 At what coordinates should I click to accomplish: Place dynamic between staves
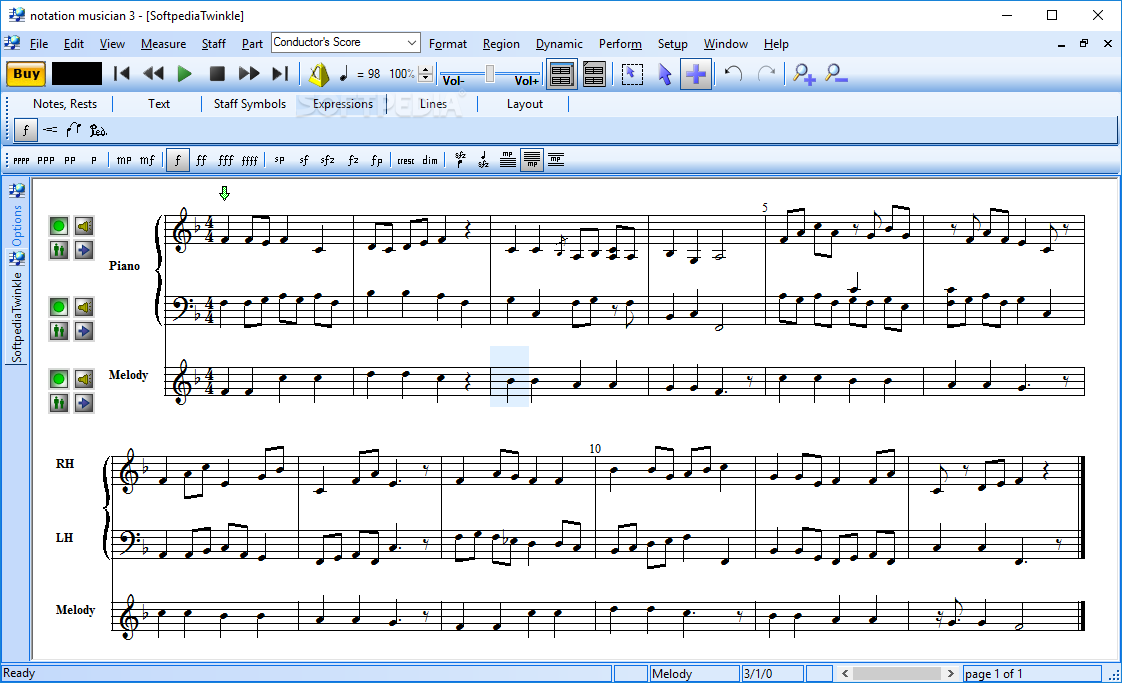(x=556, y=160)
